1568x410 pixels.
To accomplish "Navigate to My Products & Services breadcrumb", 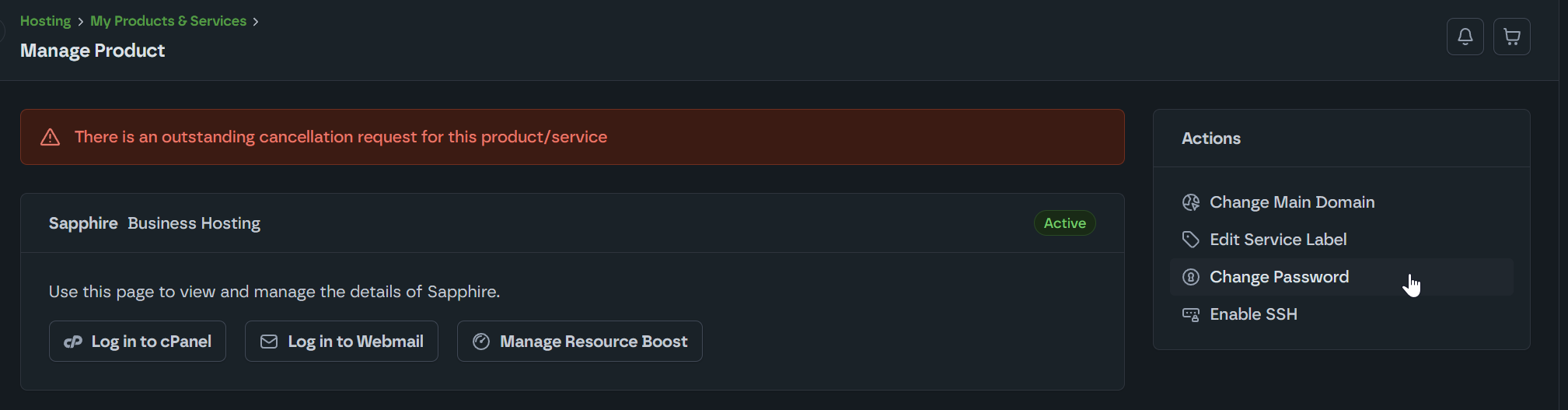I will click(x=168, y=21).
